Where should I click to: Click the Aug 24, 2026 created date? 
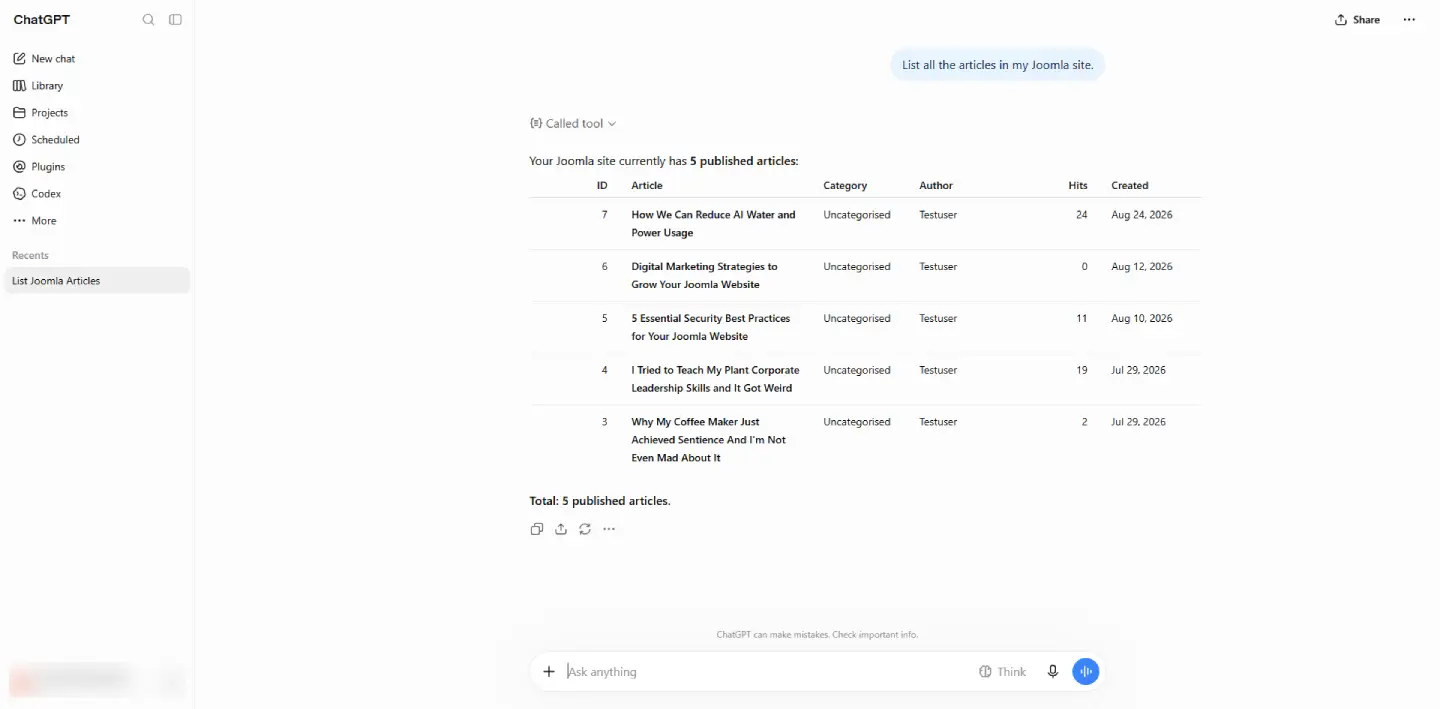1142,215
